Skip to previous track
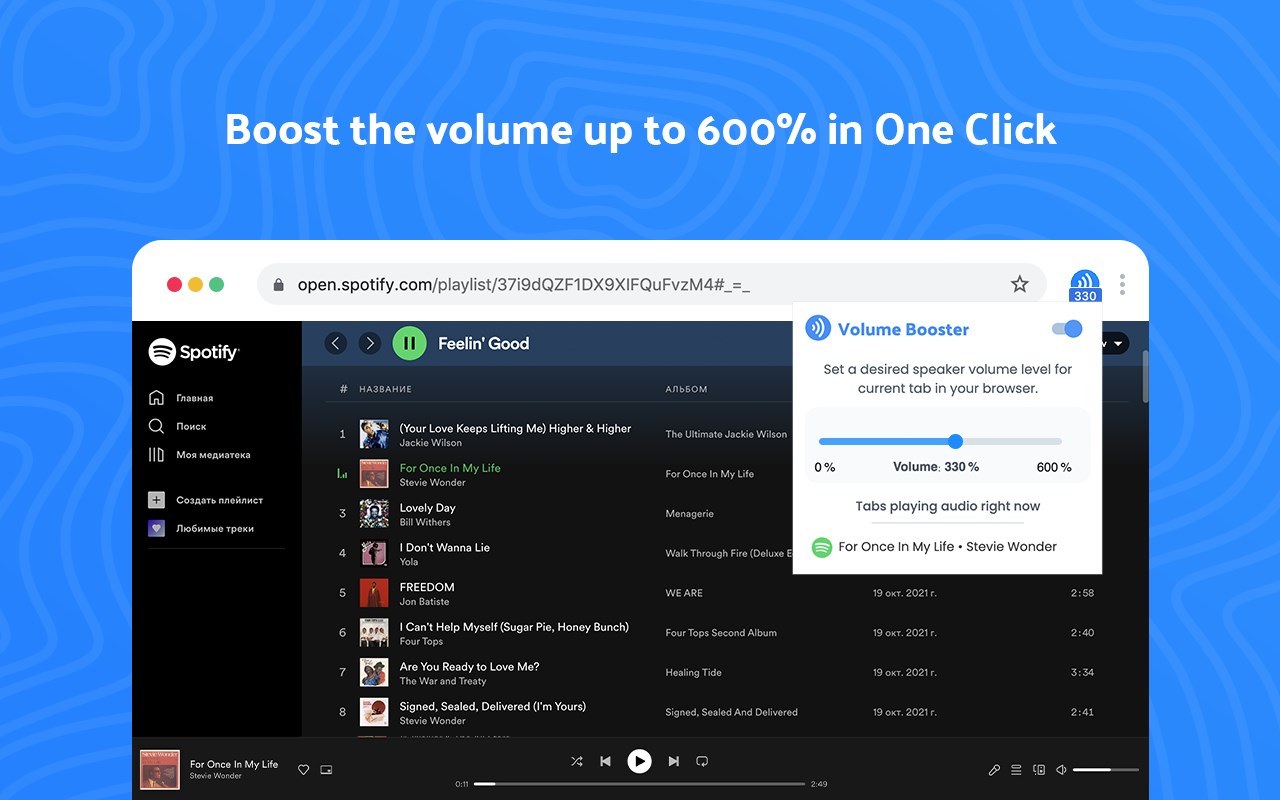This screenshot has width=1280, height=800. [x=605, y=761]
